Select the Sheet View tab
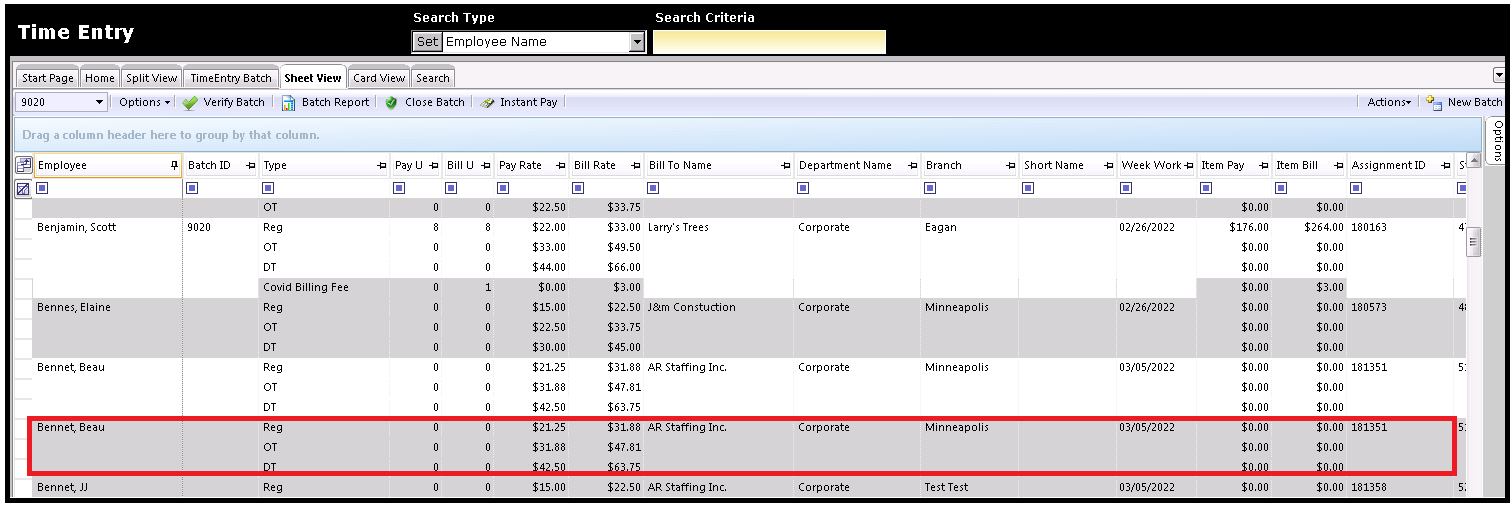This screenshot has height=507, width=1511. tap(312, 77)
